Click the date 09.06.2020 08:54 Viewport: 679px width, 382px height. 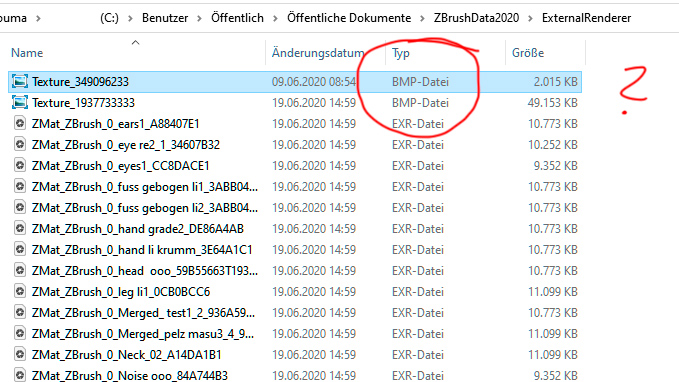314,81
